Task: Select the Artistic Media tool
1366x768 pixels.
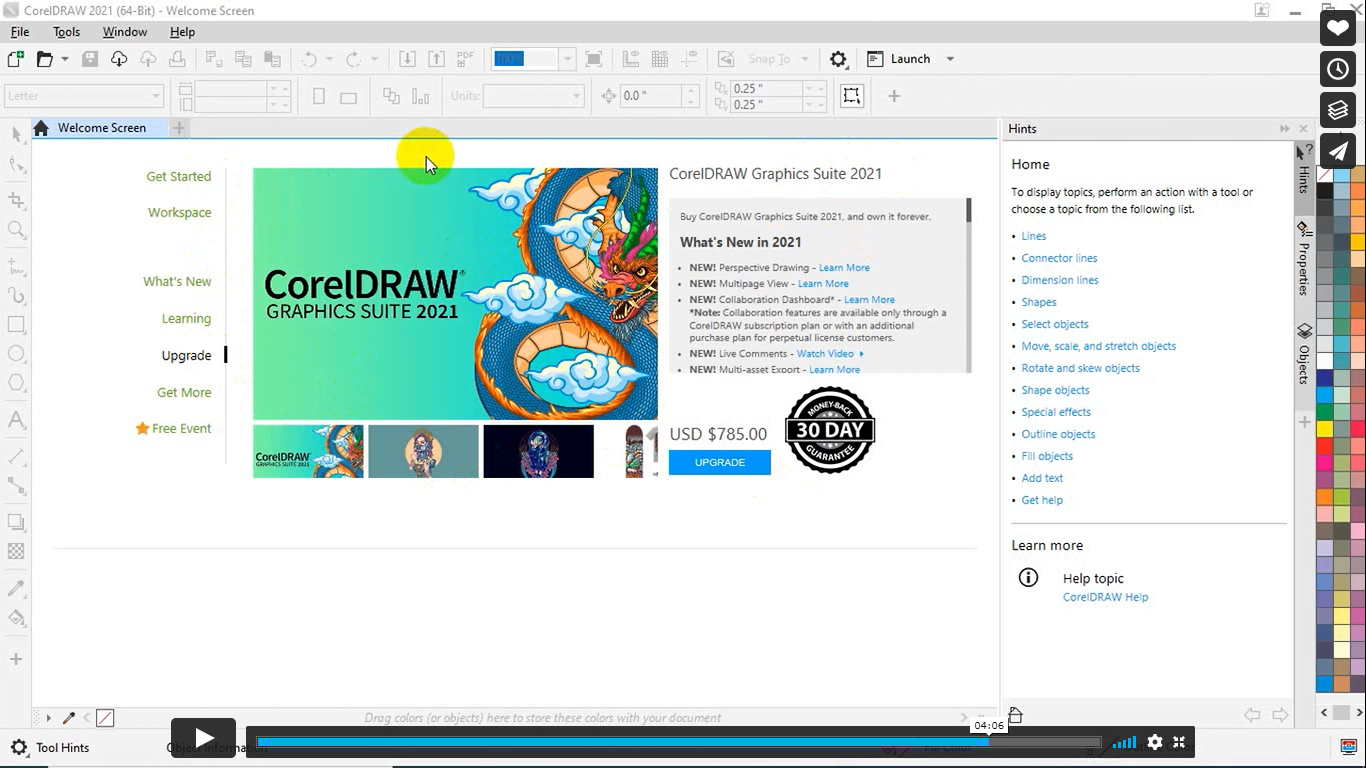Action: pyautogui.click(x=16, y=296)
